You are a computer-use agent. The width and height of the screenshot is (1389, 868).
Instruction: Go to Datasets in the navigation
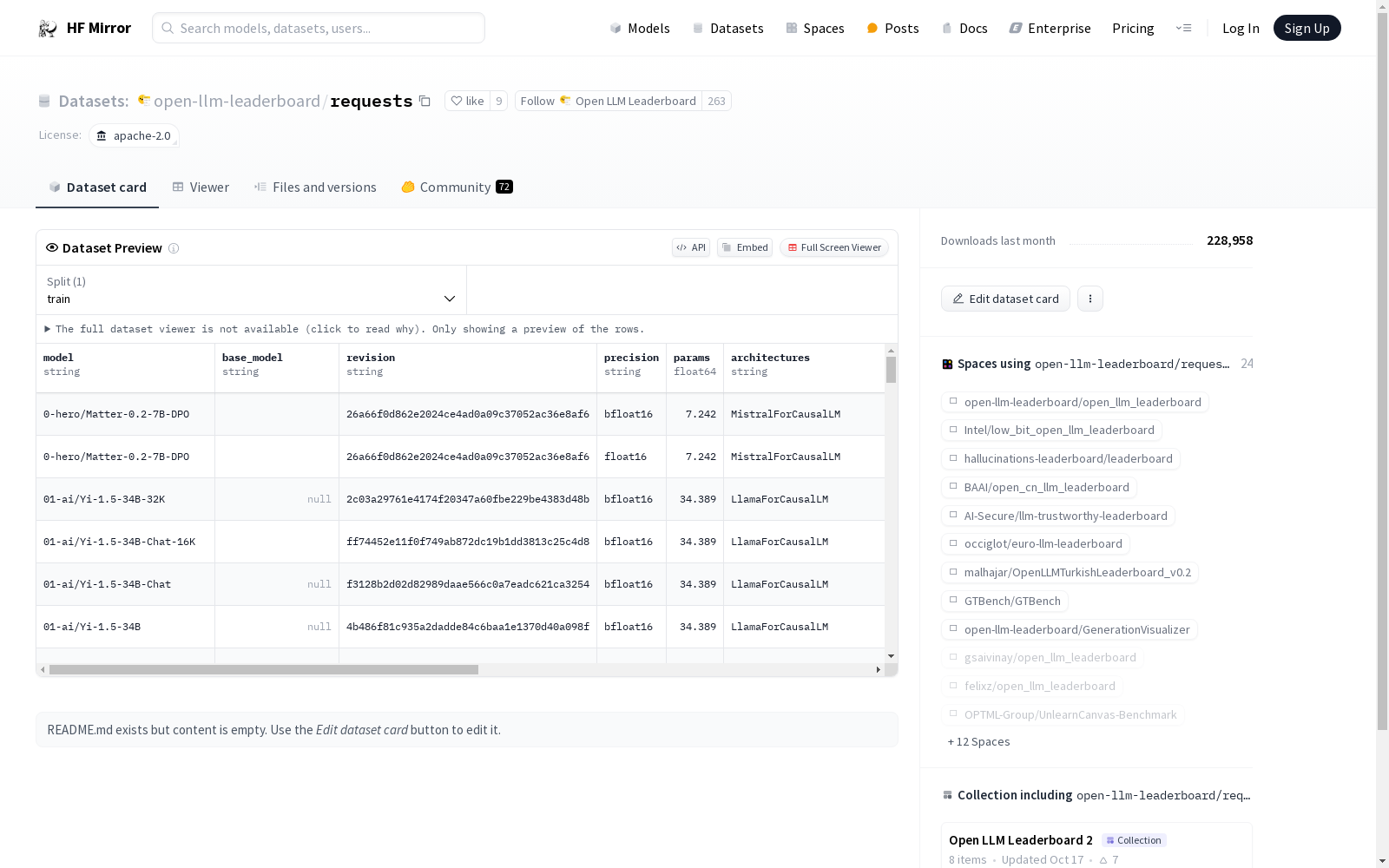click(727, 29)
